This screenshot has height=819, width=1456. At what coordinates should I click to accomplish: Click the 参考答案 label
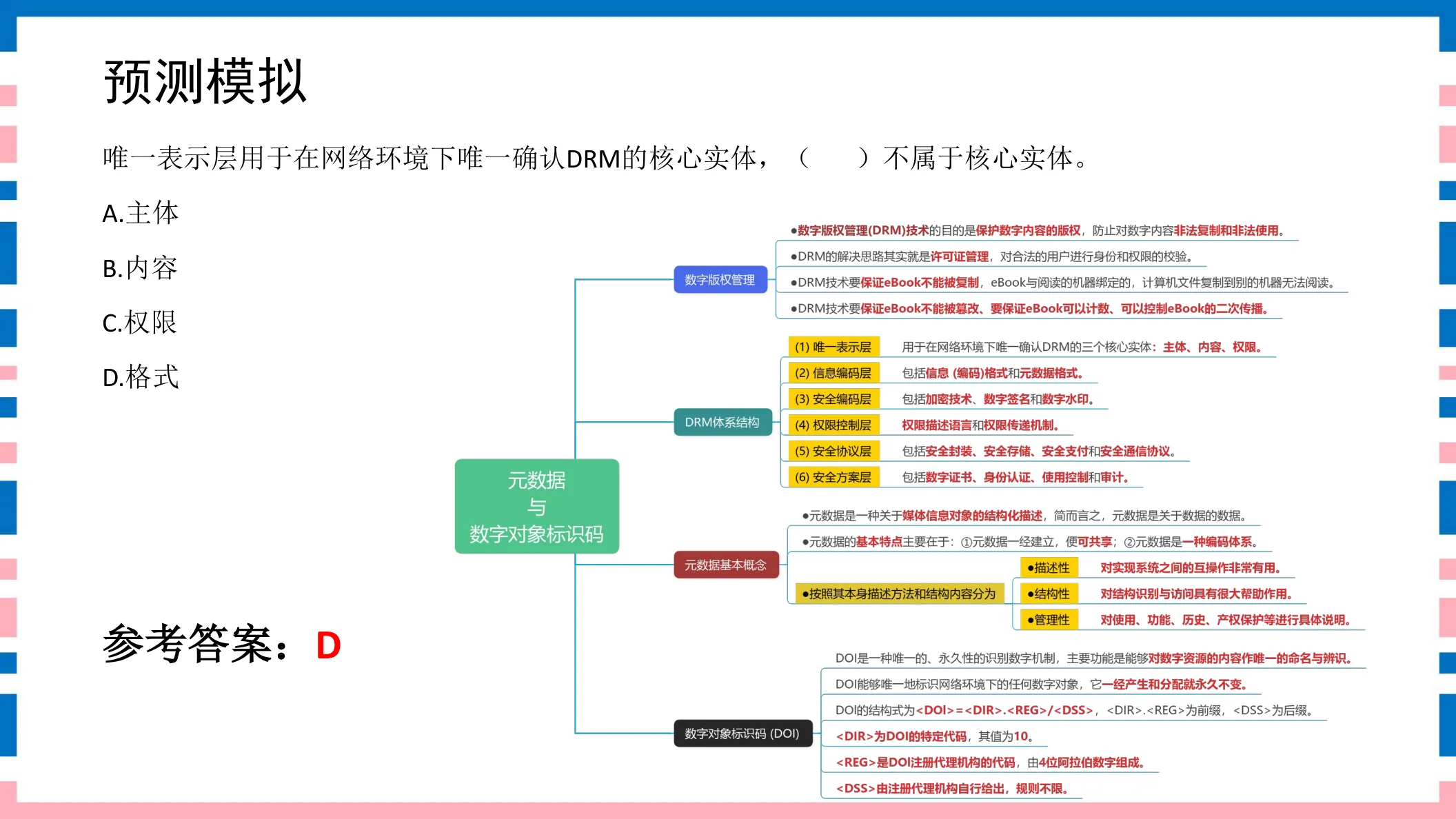[195, 644]
